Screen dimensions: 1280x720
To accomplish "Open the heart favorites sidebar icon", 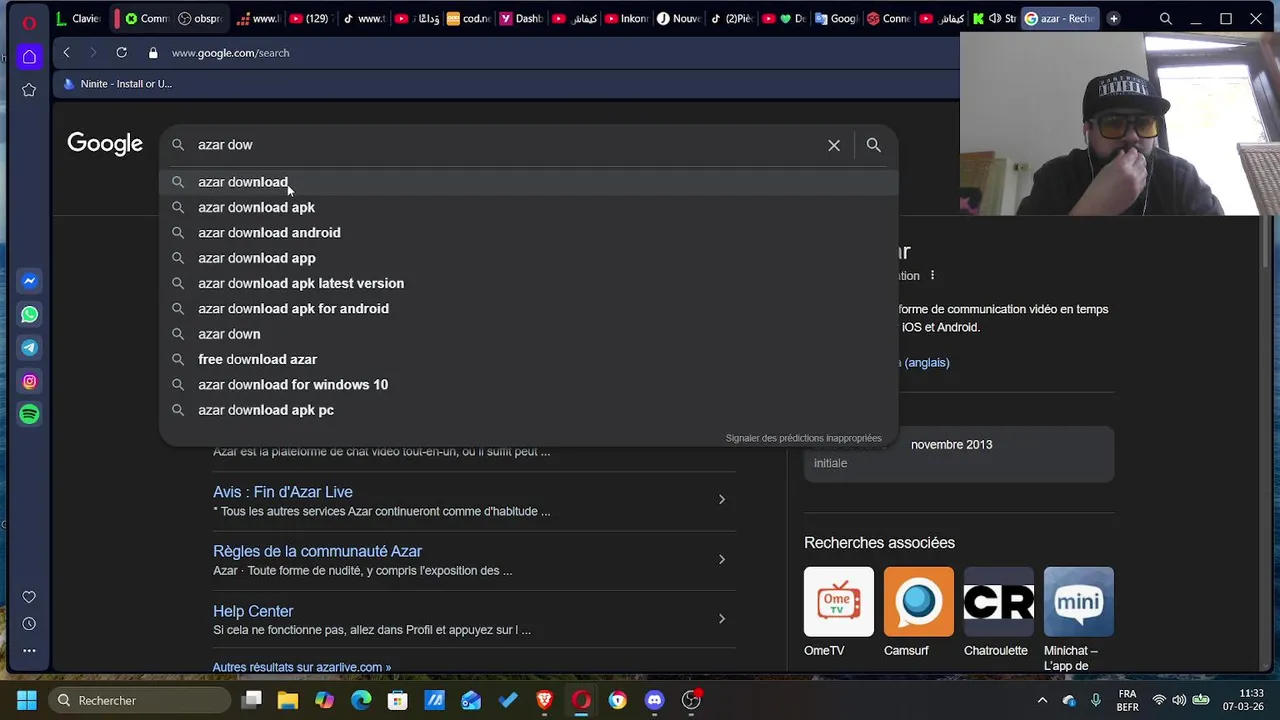I will tap(29, 597).
